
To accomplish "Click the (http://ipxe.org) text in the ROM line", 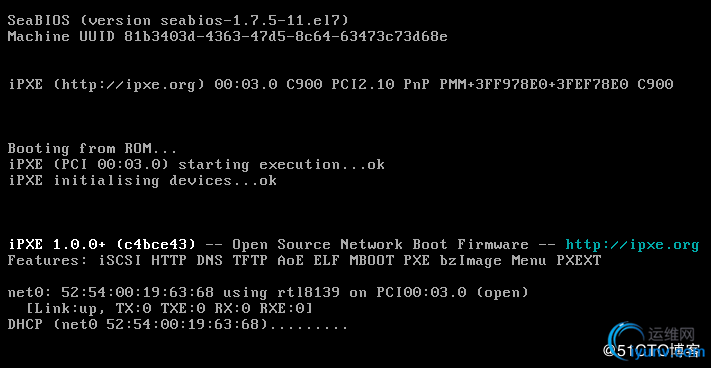I will pyautogui.click(x=129, y=84).
